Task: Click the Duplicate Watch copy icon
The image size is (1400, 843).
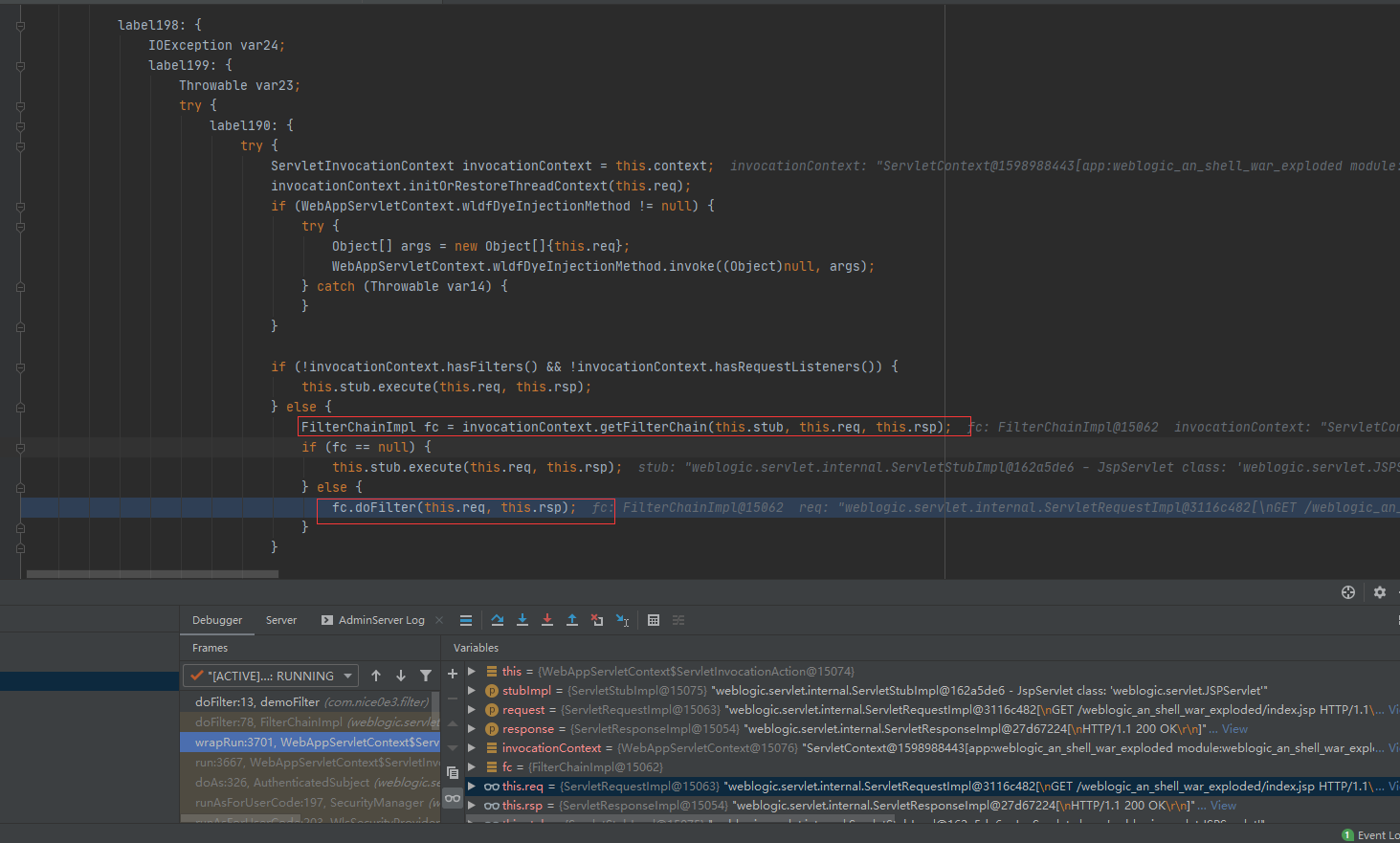Action: [453, 772]
